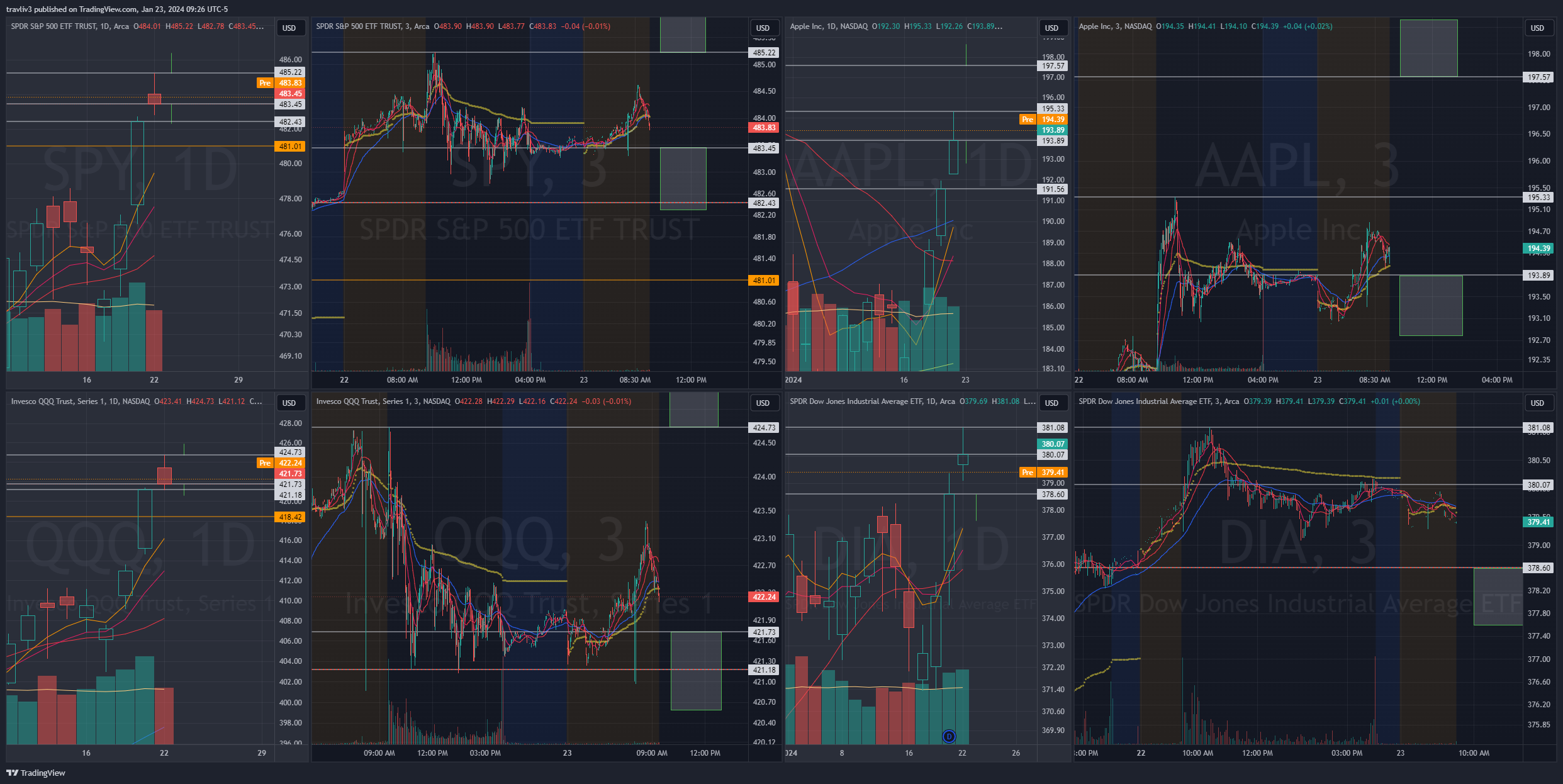Open USD currency selector on Apple 3-minute chart
This screenshot has height=784, width=1563.
pos(1537,28)
